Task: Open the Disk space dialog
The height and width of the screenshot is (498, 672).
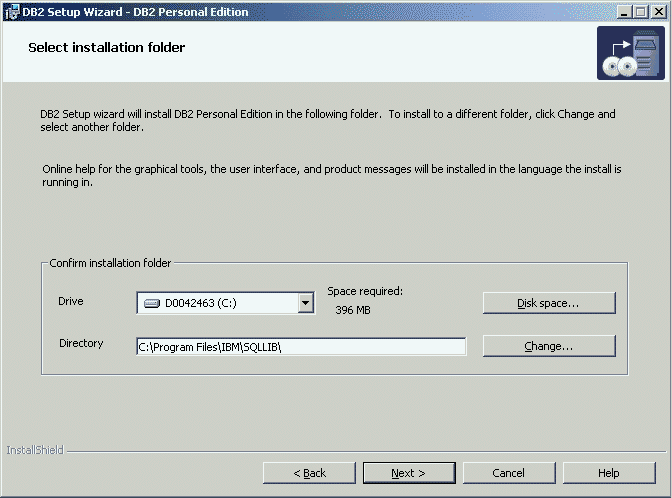Action: pyautogui.click(x=548, y=303)
